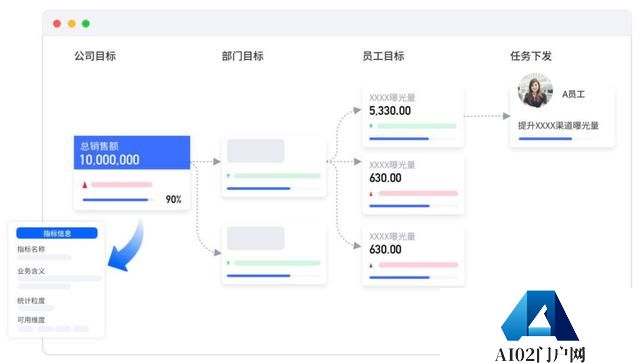This screenshot has width=640, height=363.
Task: Click the green maximize dot
Action: (86, 24)
